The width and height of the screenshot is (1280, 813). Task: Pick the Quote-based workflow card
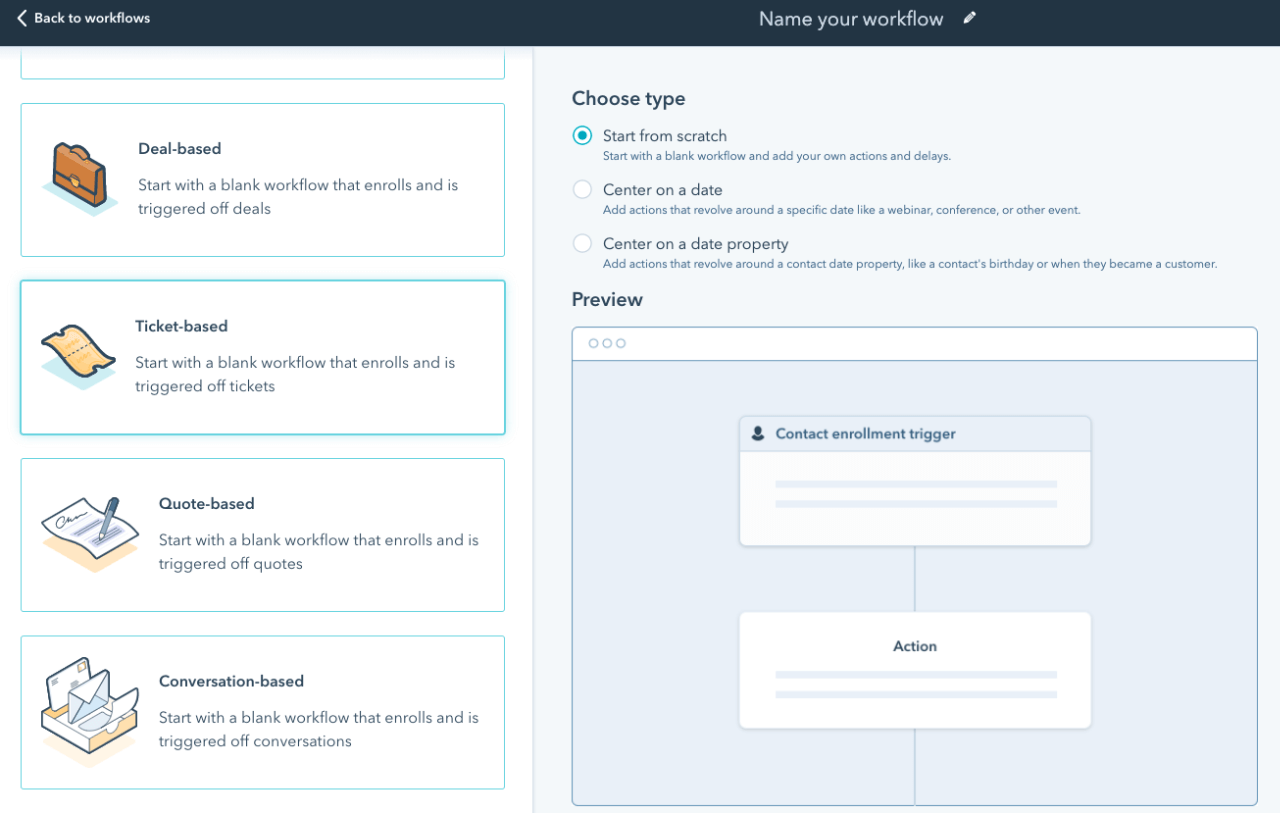[263, 535]
